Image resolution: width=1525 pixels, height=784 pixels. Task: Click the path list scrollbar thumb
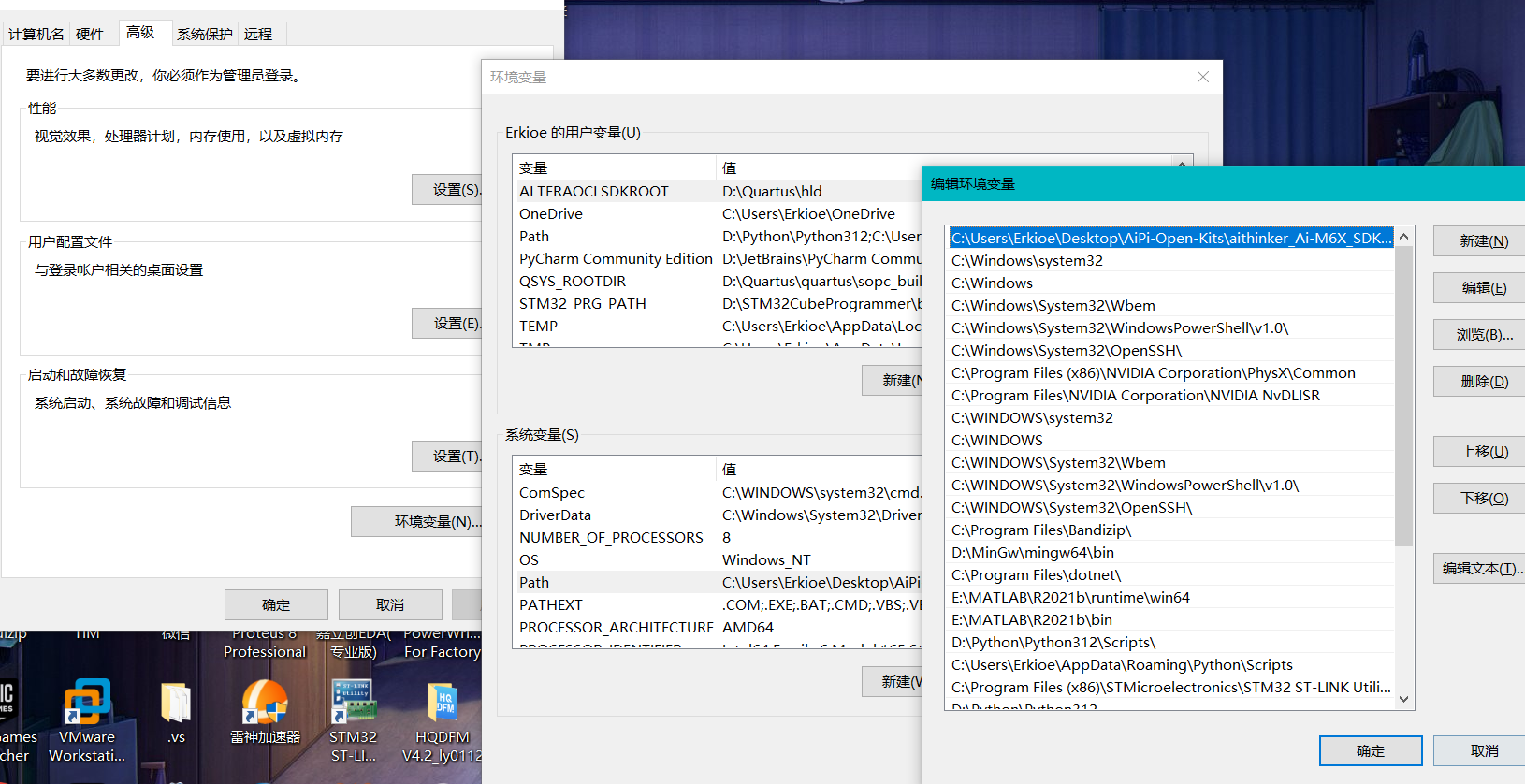click(x=1403, y=396)
